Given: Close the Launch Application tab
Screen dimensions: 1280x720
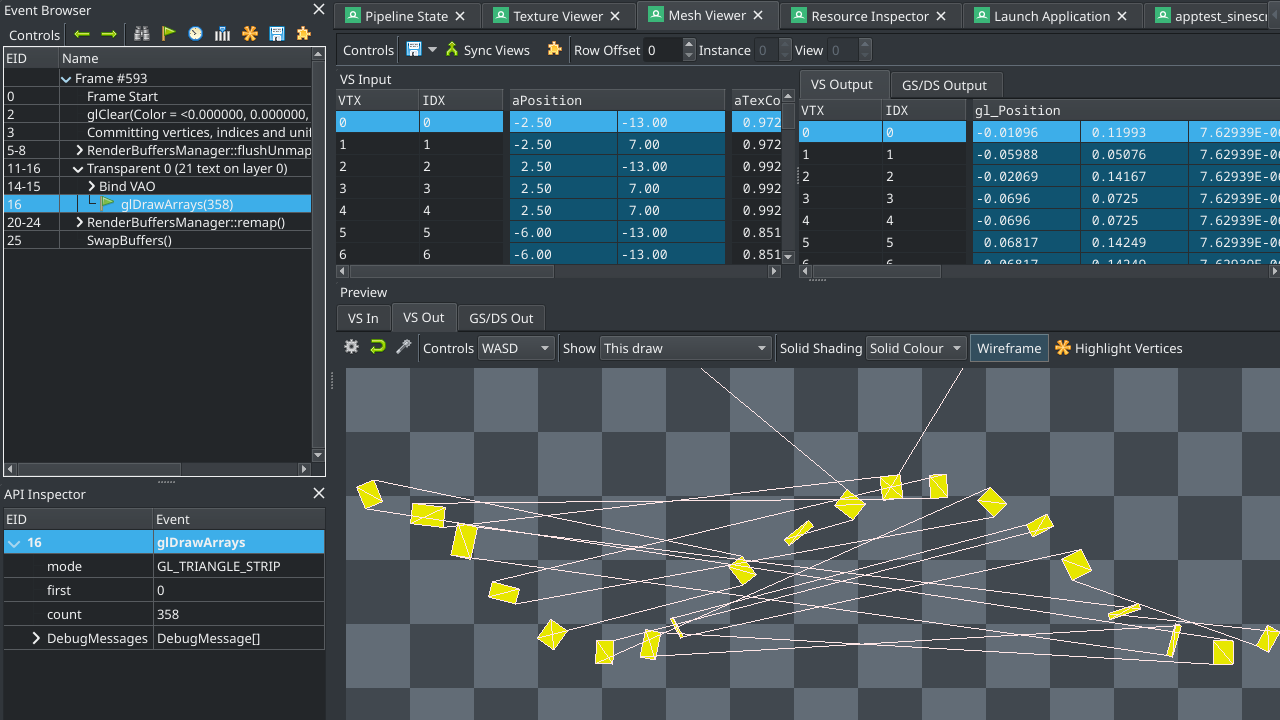Looking at the screenshot, I should [1123, 16].
